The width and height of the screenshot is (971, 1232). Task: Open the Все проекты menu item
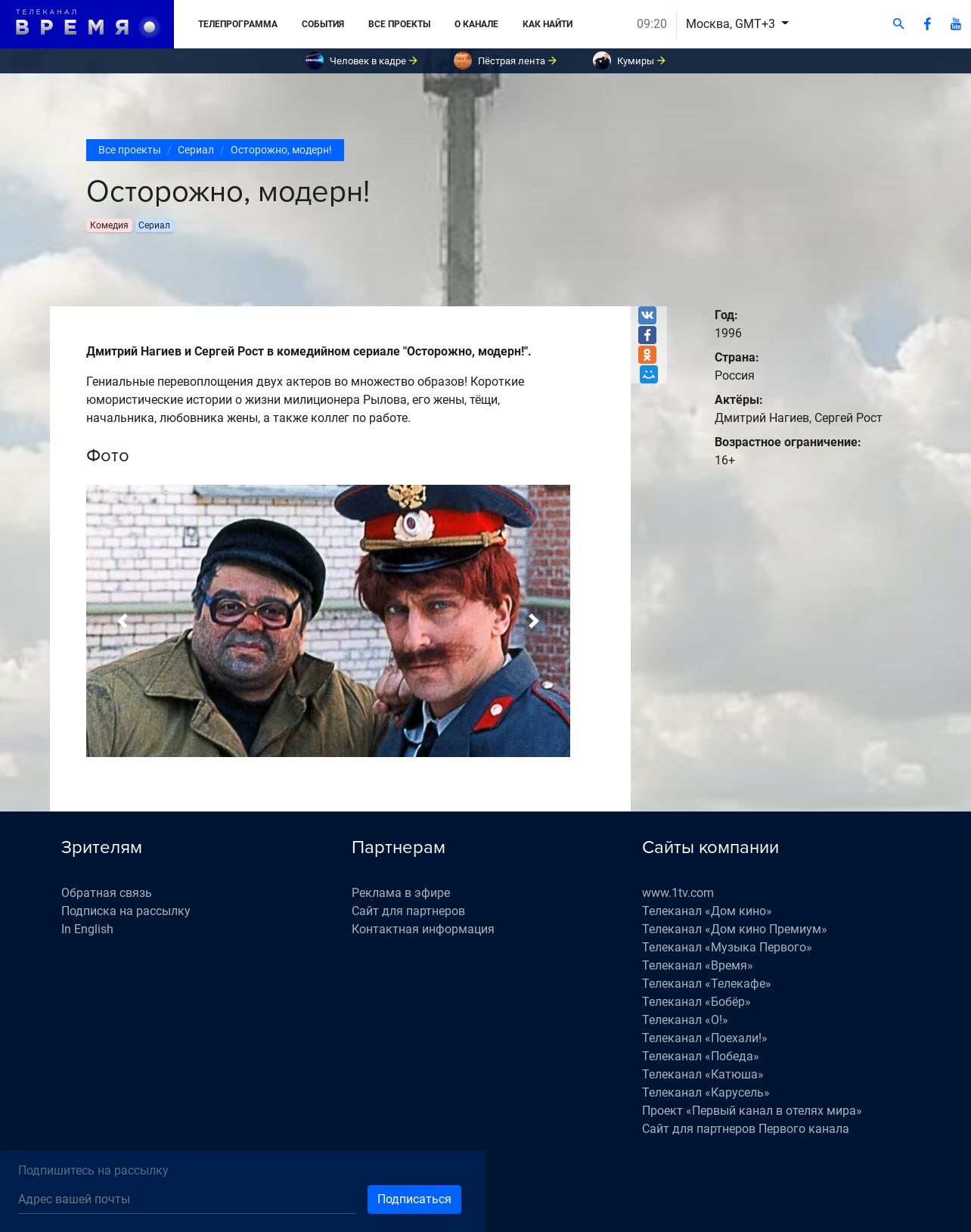coord(399,24)
